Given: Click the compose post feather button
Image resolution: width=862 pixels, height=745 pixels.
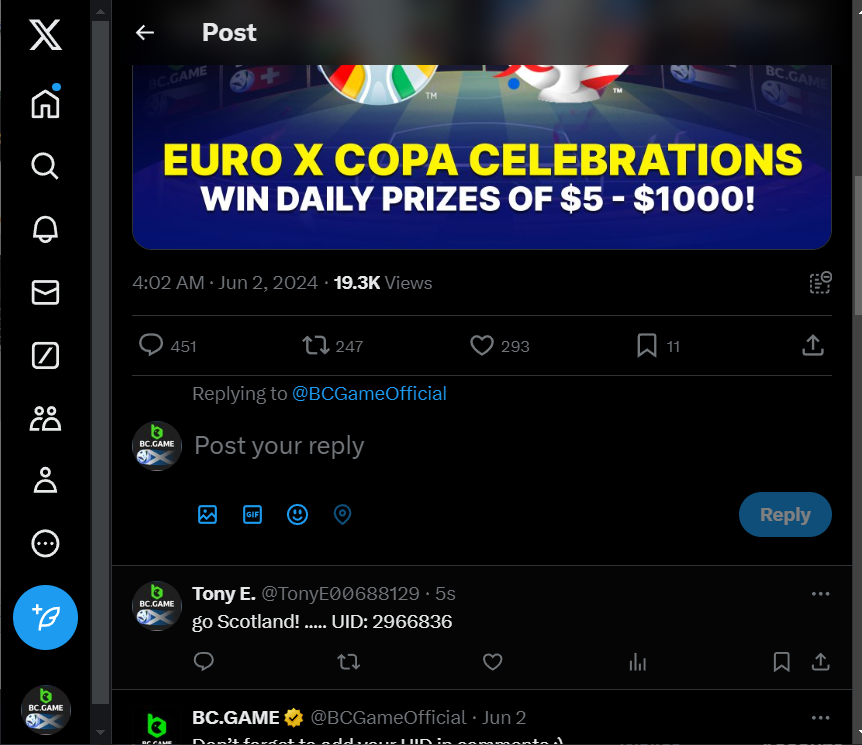Looking at the screenshot, I should 45,617.
